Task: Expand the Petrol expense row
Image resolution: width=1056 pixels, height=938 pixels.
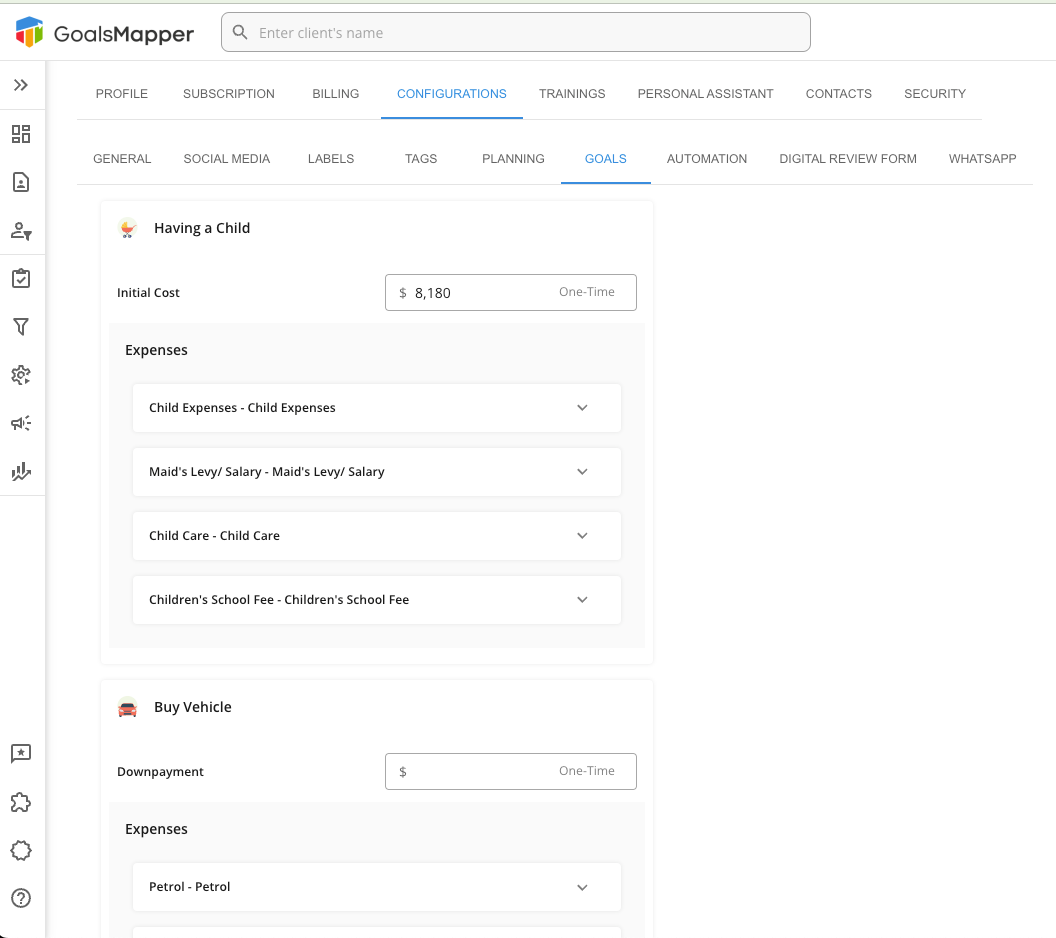Action: tap(582, 887)
